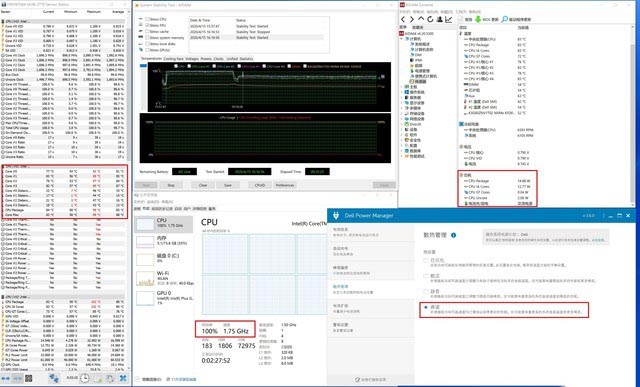Expand the 存储设备 tree node

(x=402, y=113)
